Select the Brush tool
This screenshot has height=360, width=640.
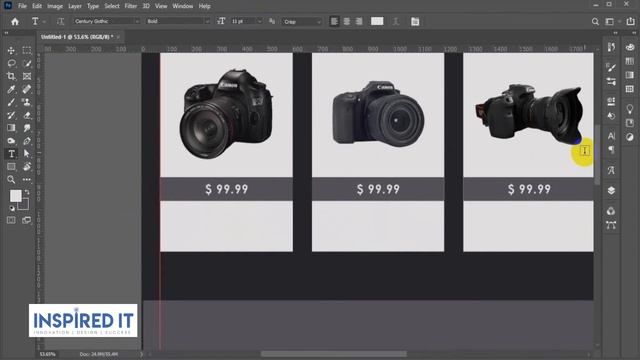(11, 102)
